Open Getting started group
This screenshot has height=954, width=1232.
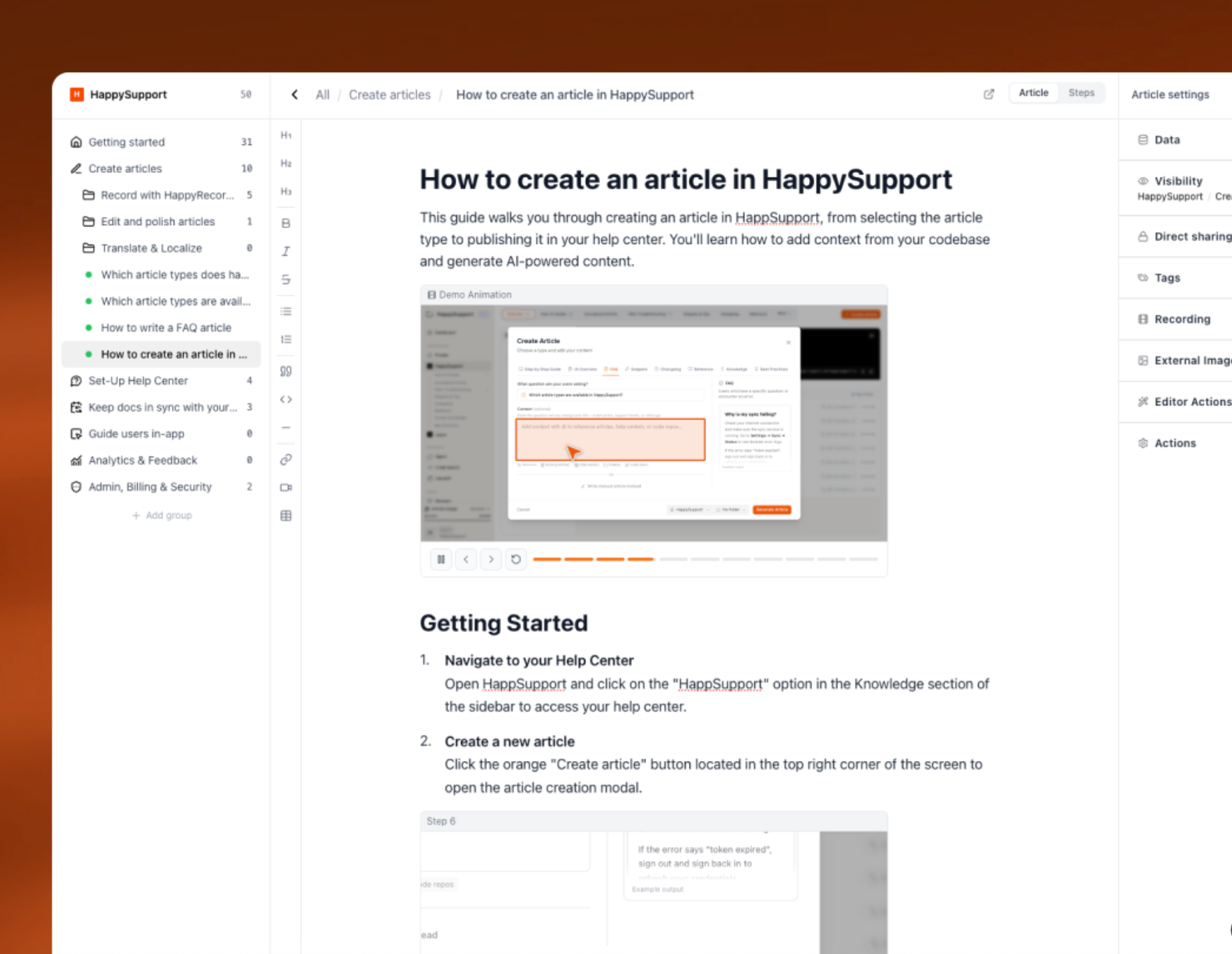(x=161, y=142)
